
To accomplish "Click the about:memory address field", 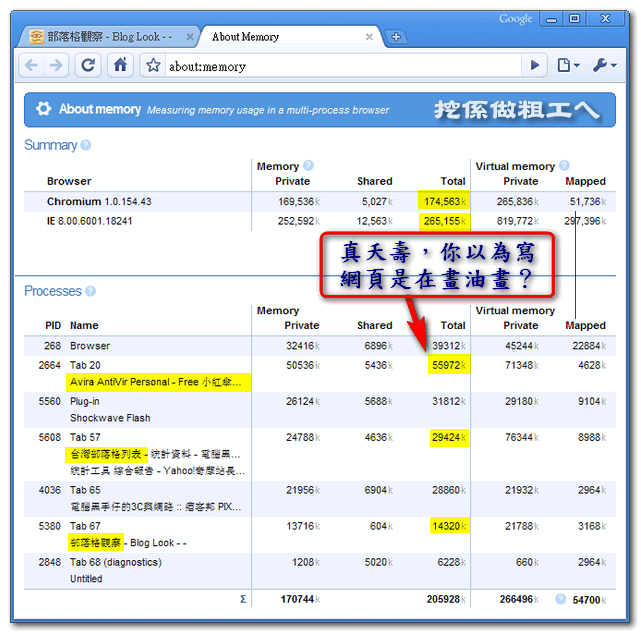I will click(x=343, y=66).
